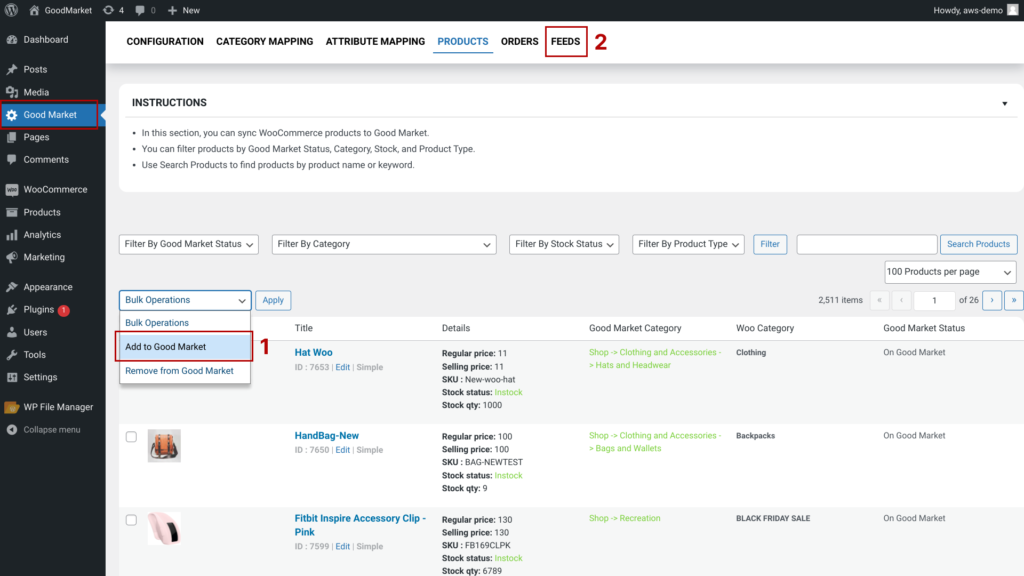Click the WordPress logo icon
The height and width of the screenshot is (576, 1024).
coord(11,10)
